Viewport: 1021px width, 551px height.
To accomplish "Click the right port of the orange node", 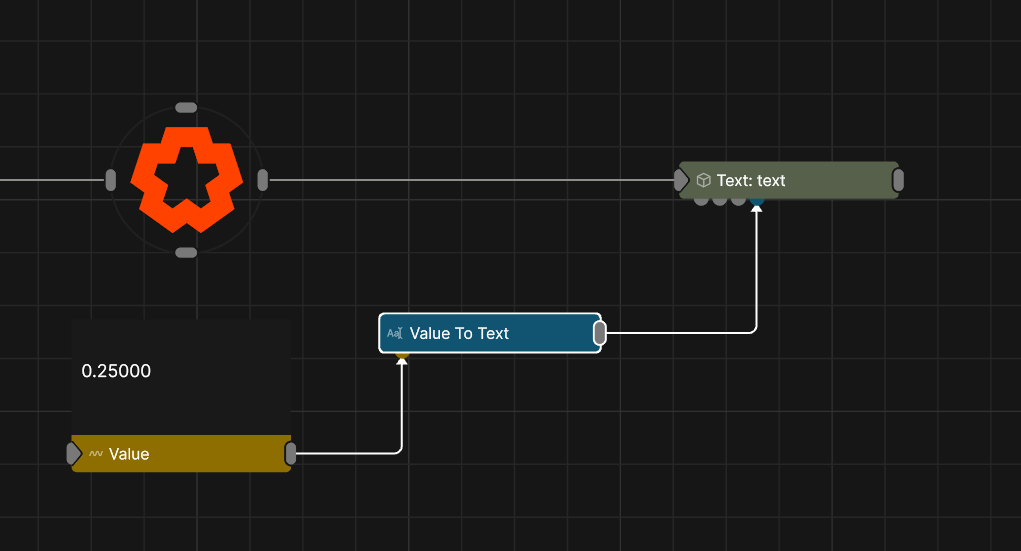I will pos(263,180).
